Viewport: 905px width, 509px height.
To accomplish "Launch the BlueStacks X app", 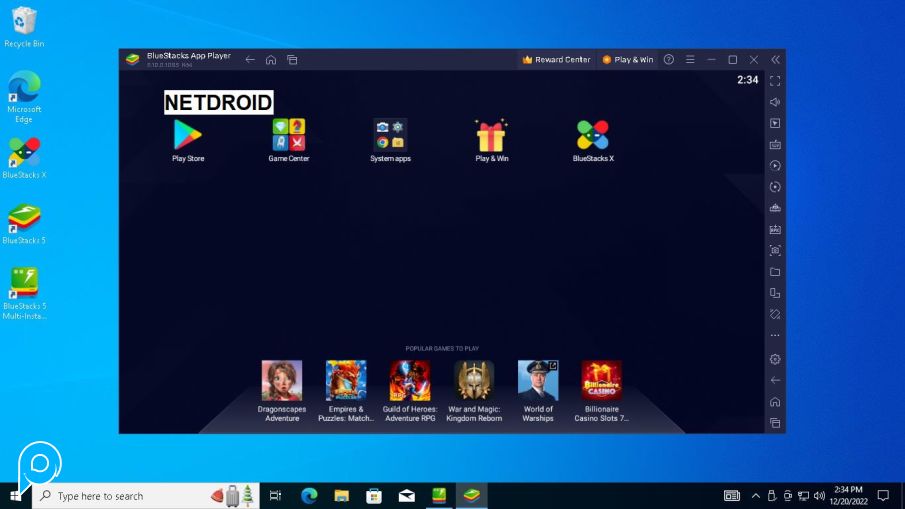I will pos(593,135).
